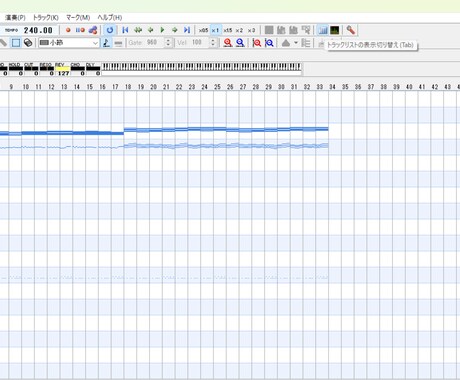
Task: Click the gray triangle shape icon
Action: point(286,43)
